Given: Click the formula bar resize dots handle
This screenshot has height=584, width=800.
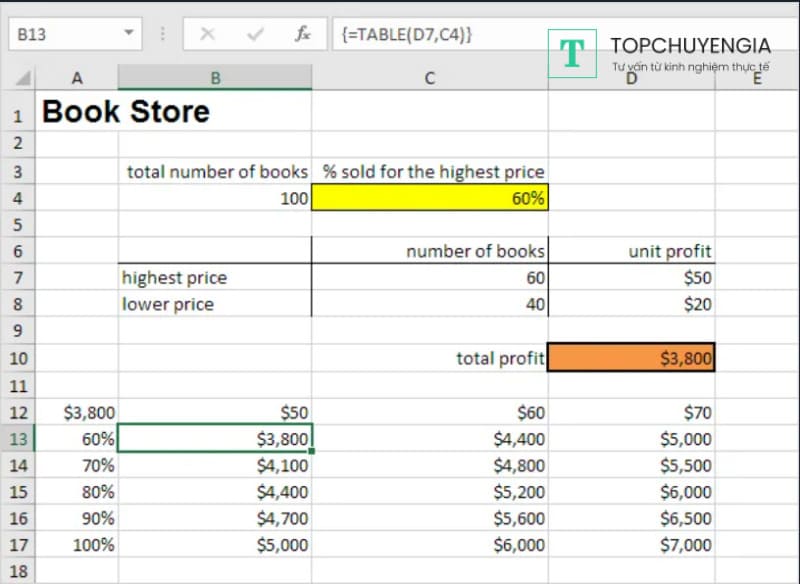Looking at the screenshot, I should 163,34.
